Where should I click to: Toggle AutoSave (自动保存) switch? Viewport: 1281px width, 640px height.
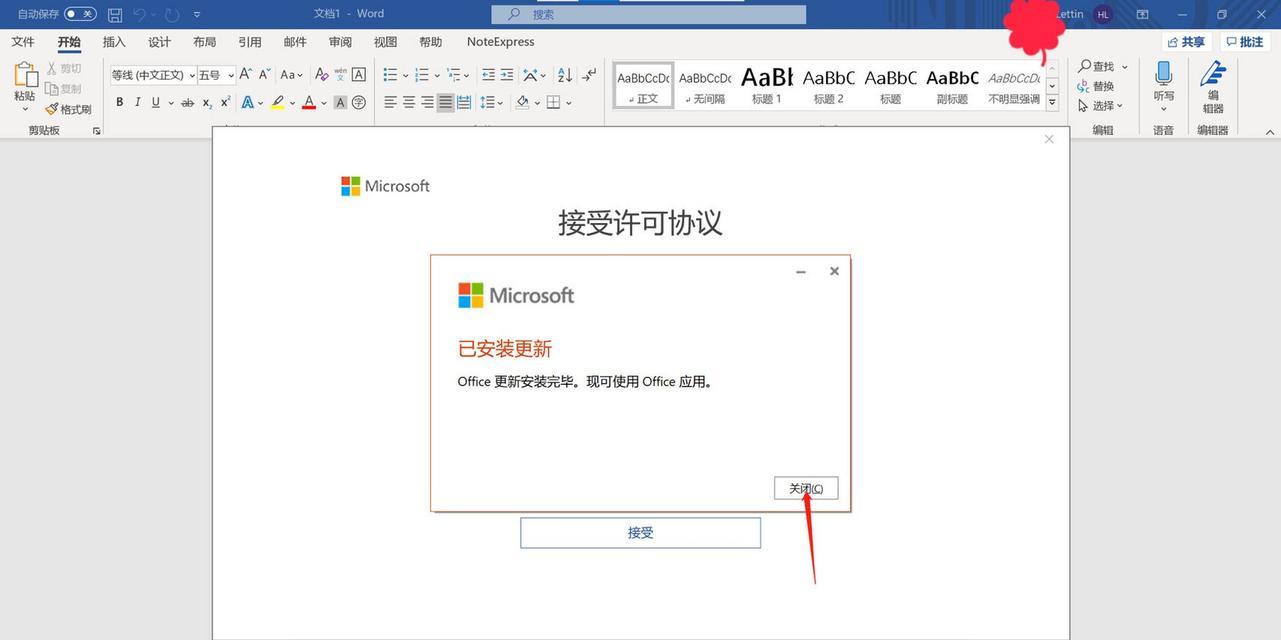(80, 14)
